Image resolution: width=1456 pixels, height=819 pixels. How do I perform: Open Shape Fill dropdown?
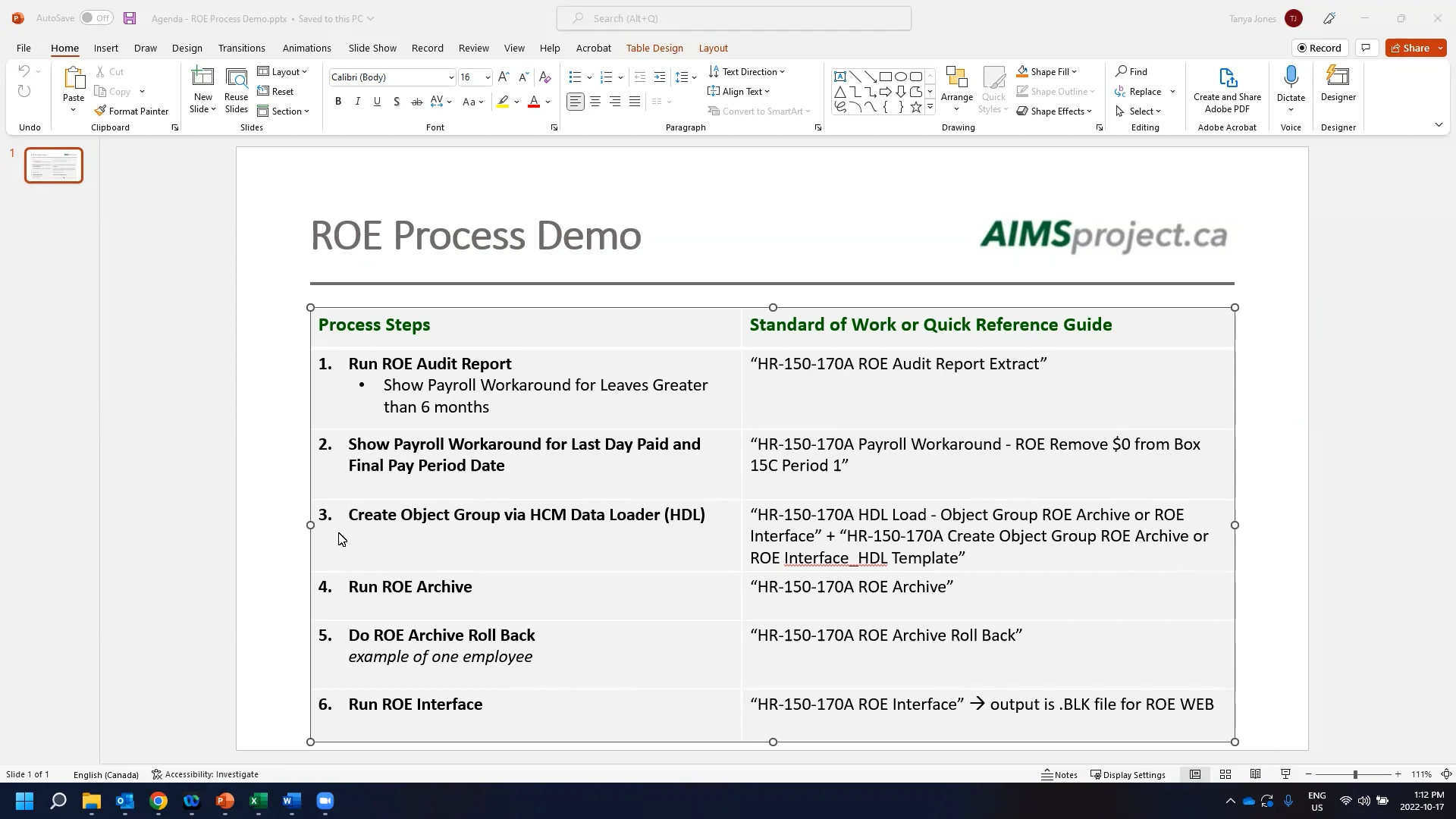coord(1047,71)
